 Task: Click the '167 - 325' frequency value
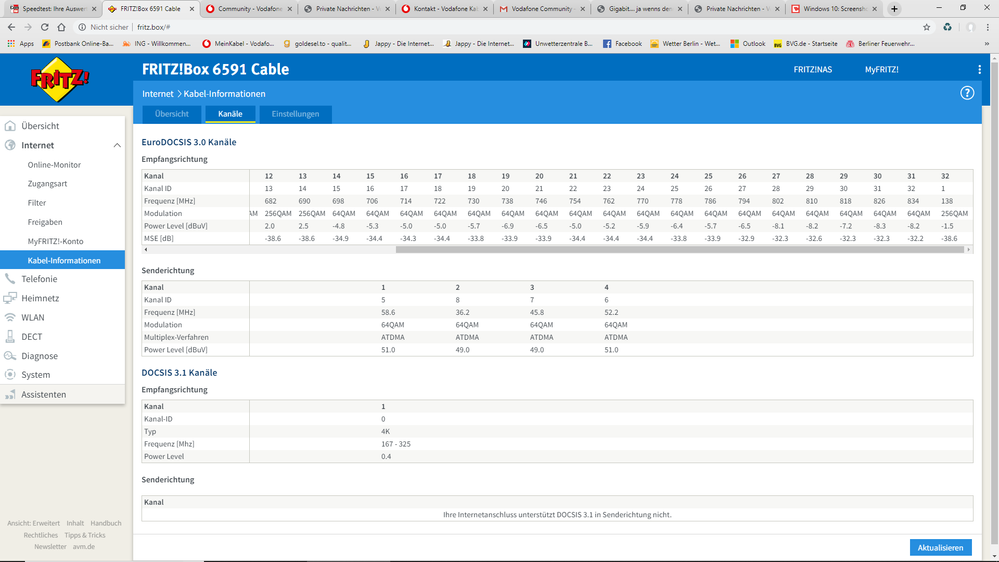[396, 443]
